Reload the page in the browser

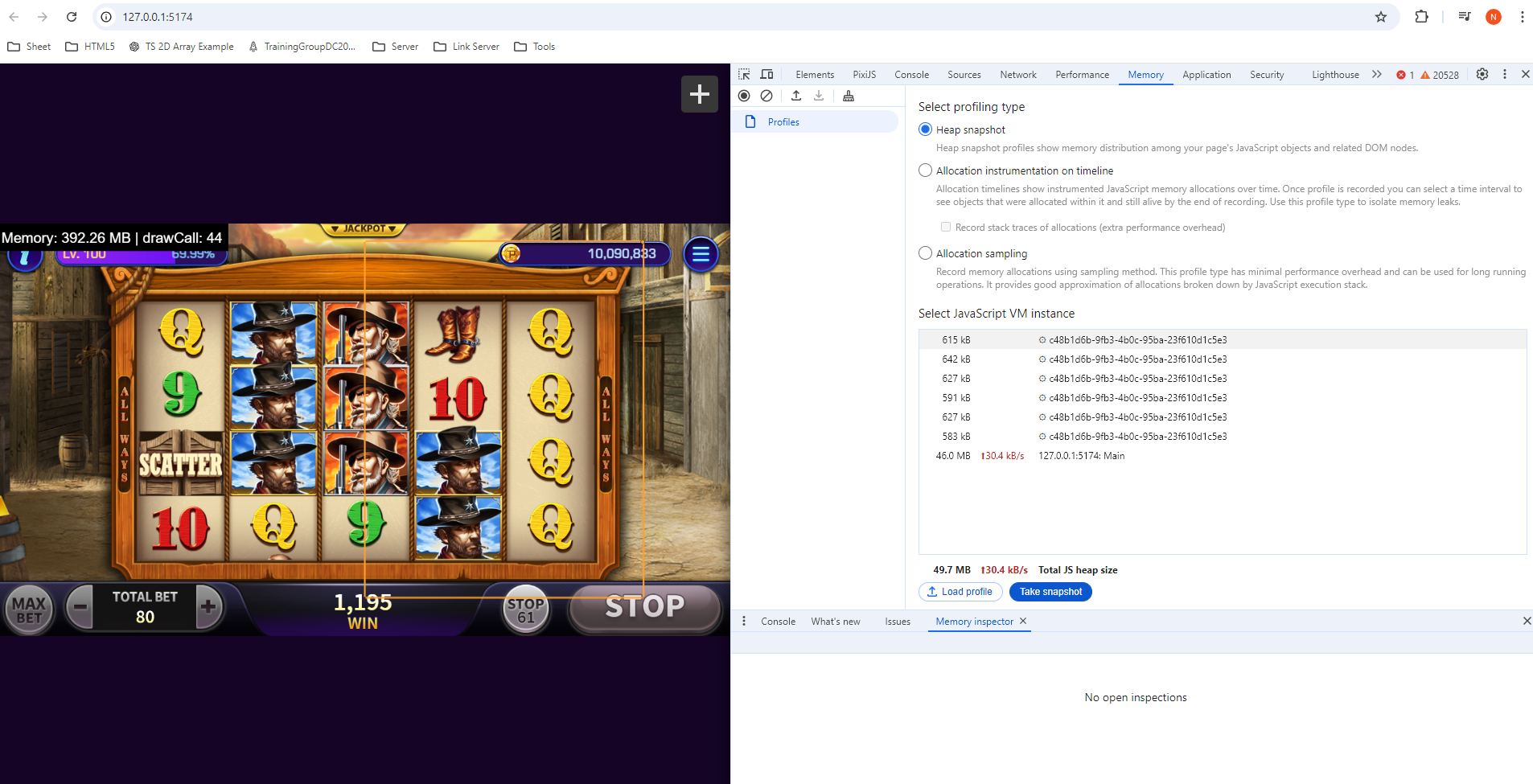click(x=72, y=17)
